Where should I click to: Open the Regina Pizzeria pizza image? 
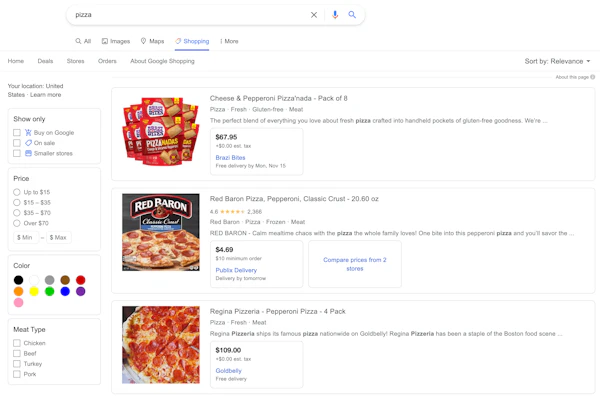tap(161, 345)
